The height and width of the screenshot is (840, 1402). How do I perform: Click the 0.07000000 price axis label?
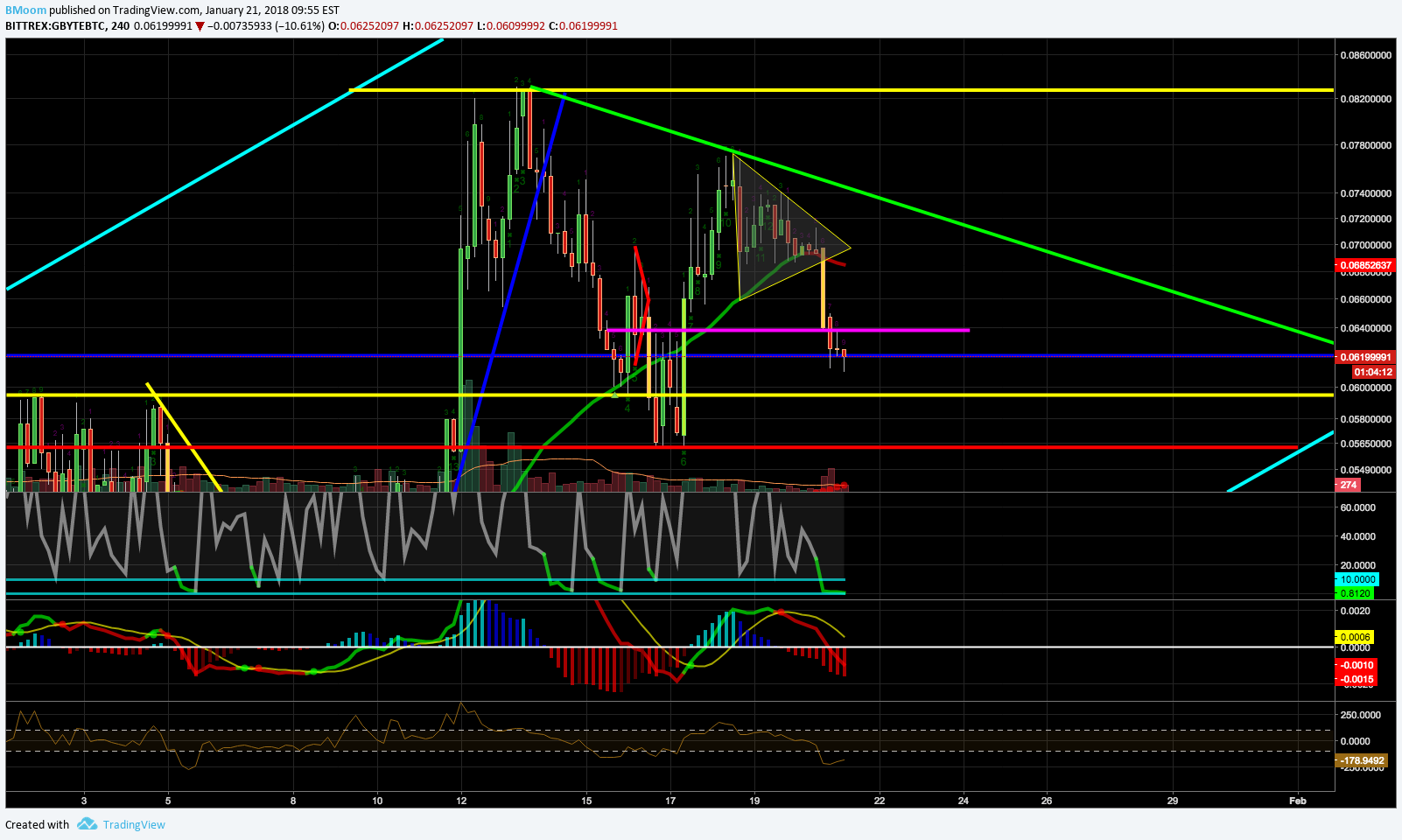coord(1366,245)
